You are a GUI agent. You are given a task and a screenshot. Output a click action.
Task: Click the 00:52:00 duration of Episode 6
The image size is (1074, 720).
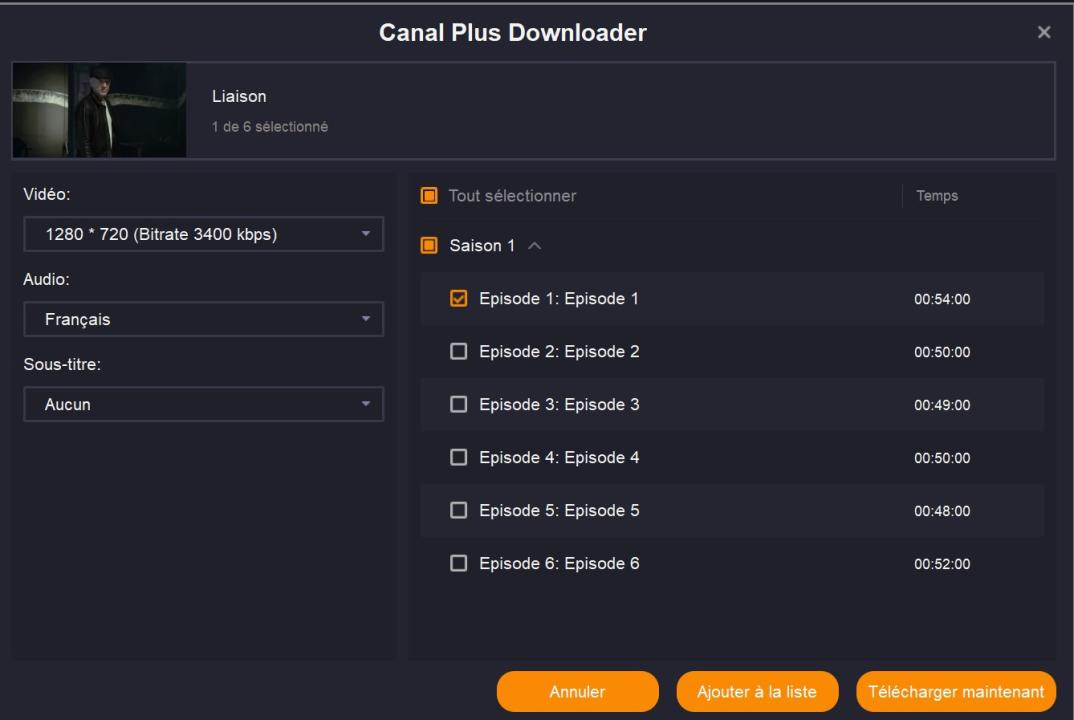(942, 564)
